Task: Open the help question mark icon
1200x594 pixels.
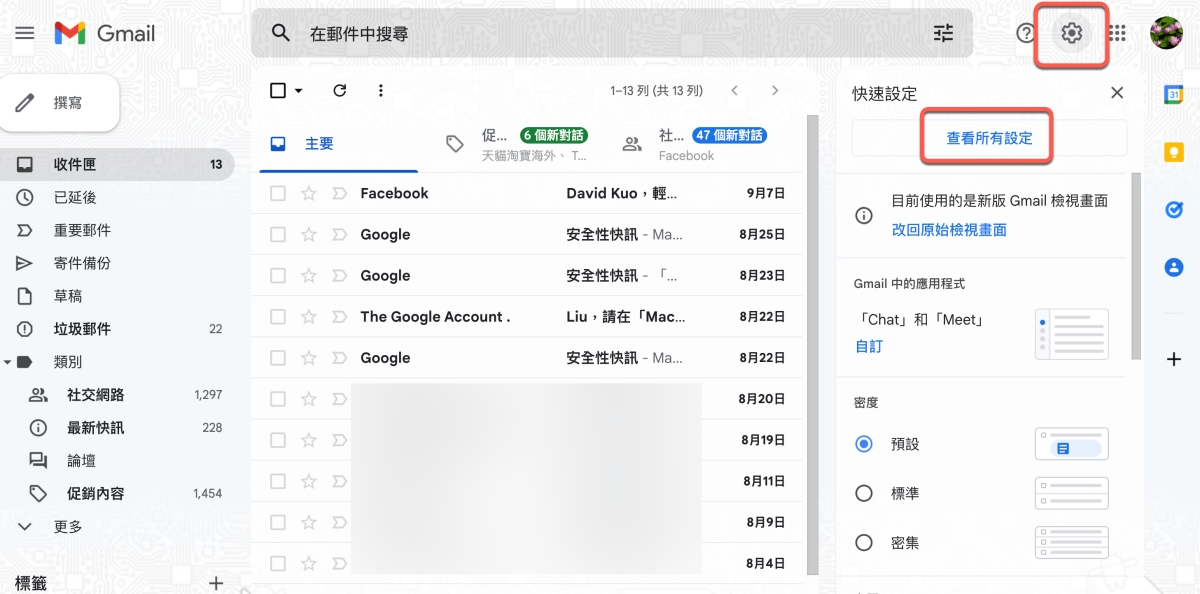Action: pyautogui.click(x=1025, y=33)
